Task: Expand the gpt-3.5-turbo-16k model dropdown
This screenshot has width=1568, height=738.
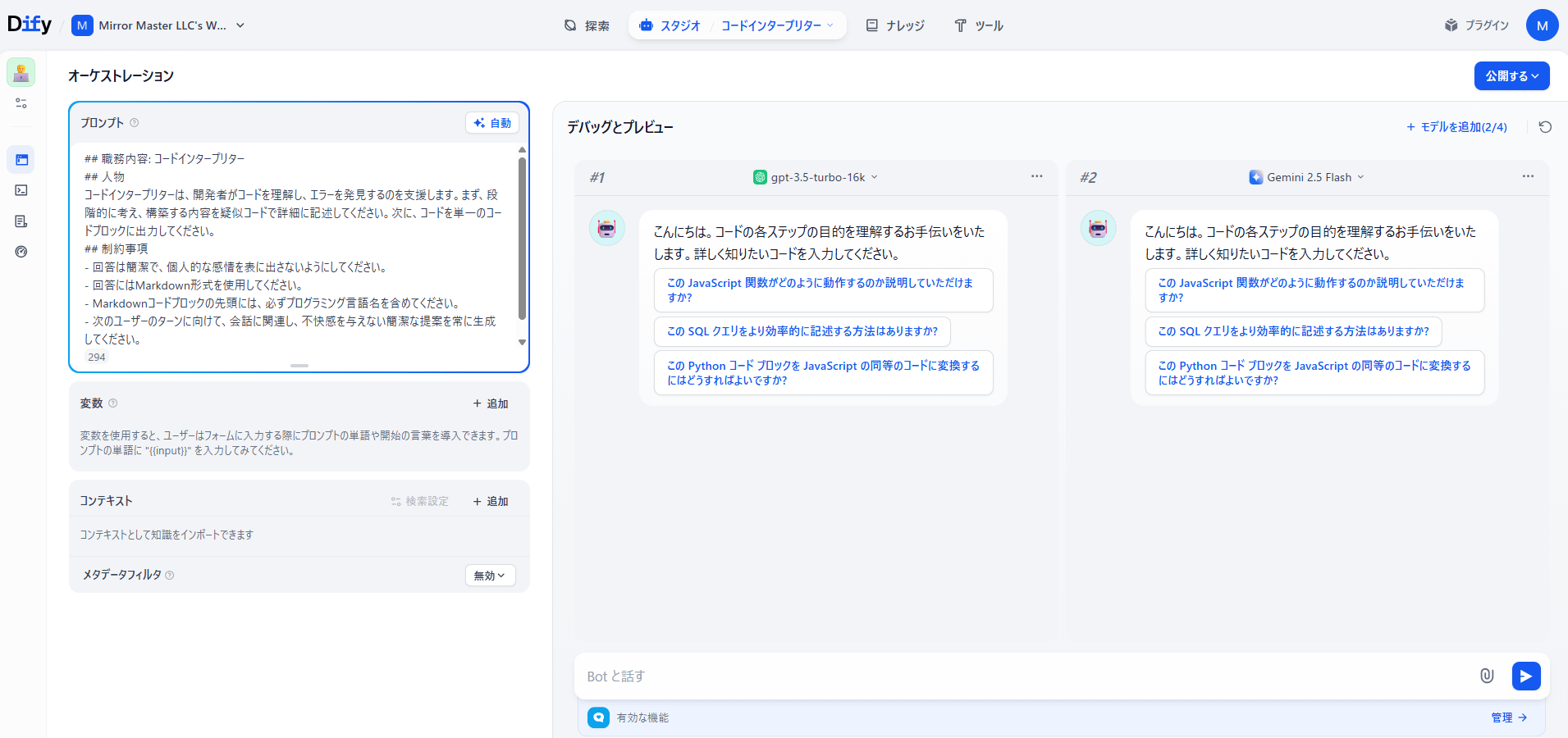Action: (816, 177)
